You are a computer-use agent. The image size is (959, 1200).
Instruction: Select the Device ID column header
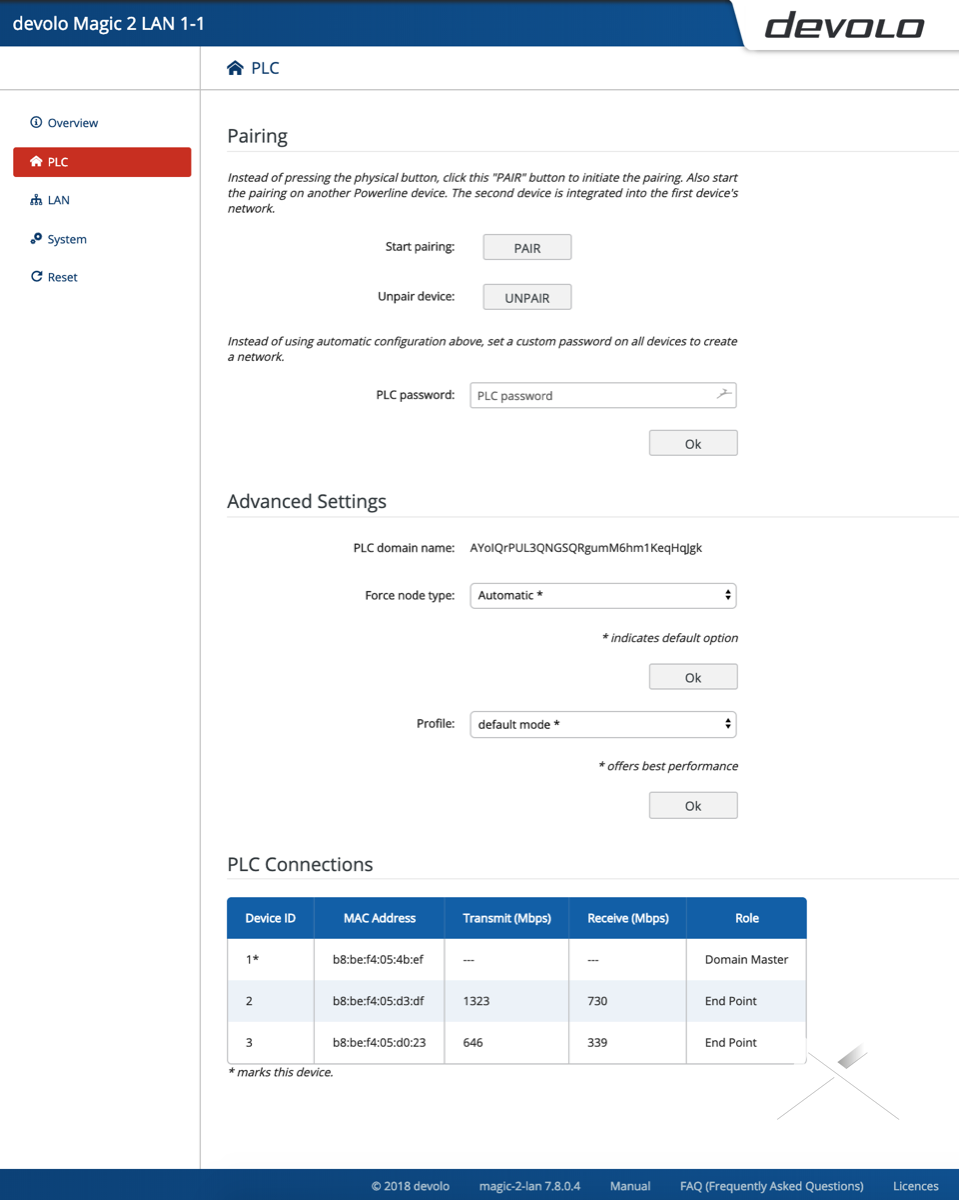[x=270, y=918]
